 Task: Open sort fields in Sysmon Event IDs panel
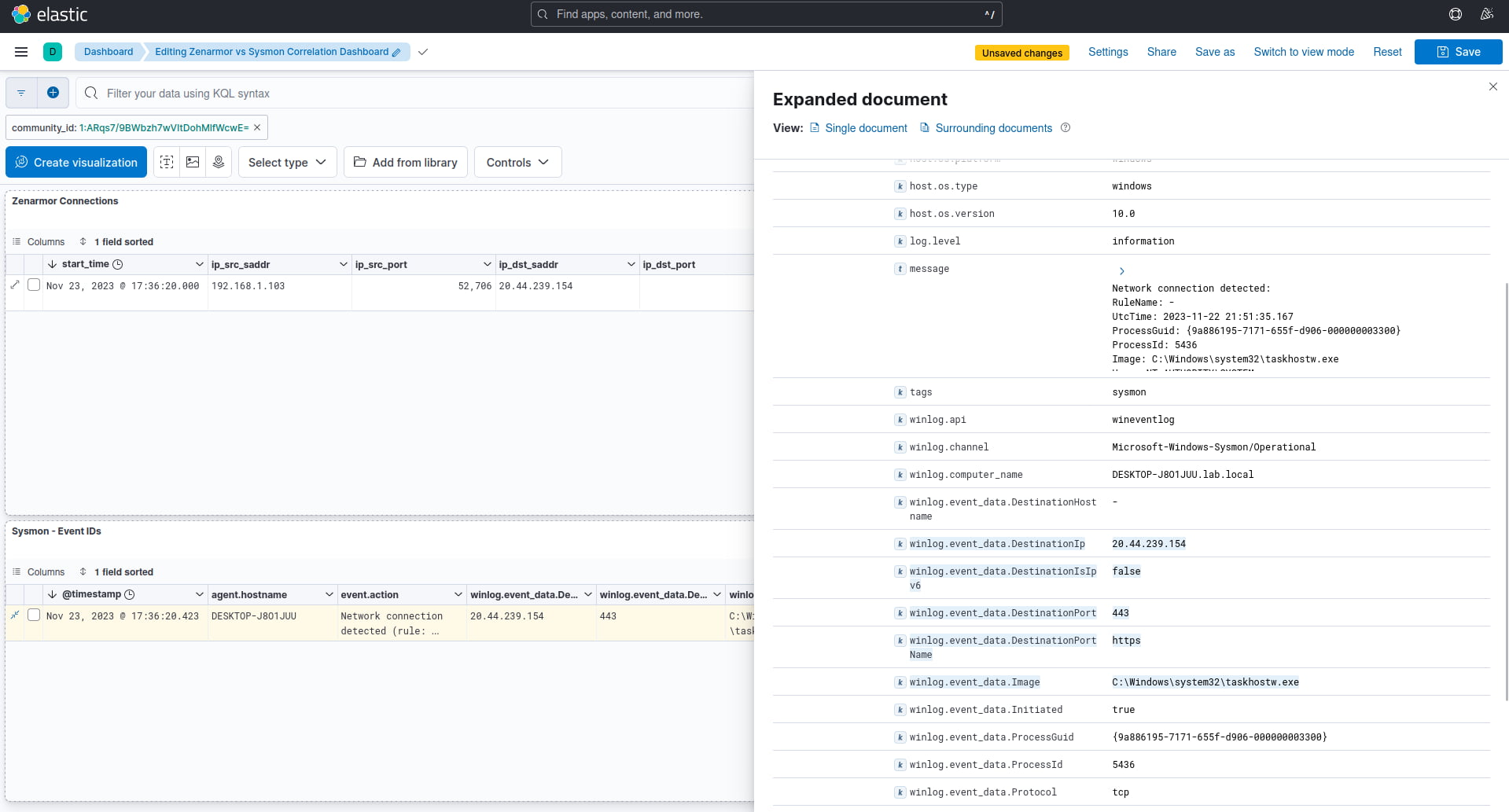pos(116,572)
